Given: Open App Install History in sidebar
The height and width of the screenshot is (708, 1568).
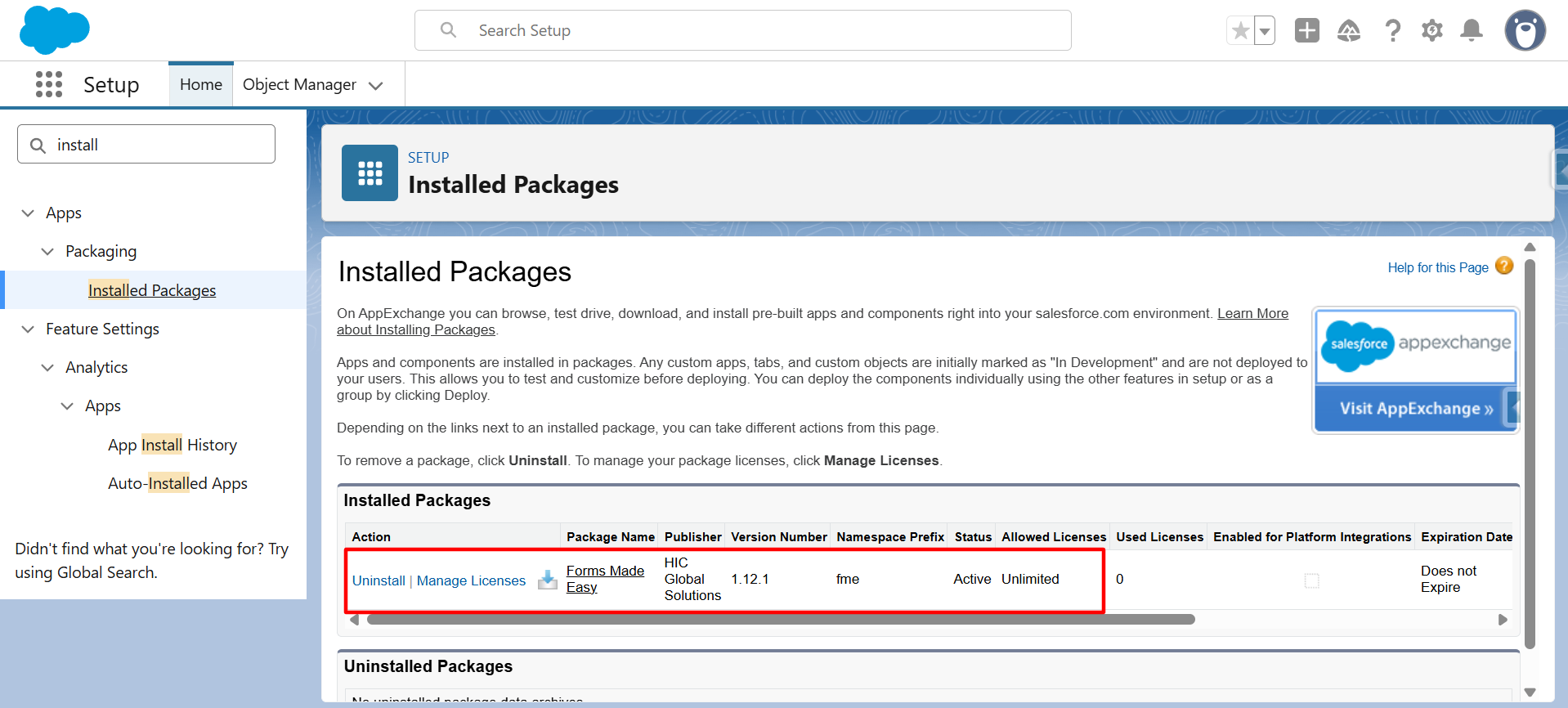Looking at the screenshot, I should 172,446.
